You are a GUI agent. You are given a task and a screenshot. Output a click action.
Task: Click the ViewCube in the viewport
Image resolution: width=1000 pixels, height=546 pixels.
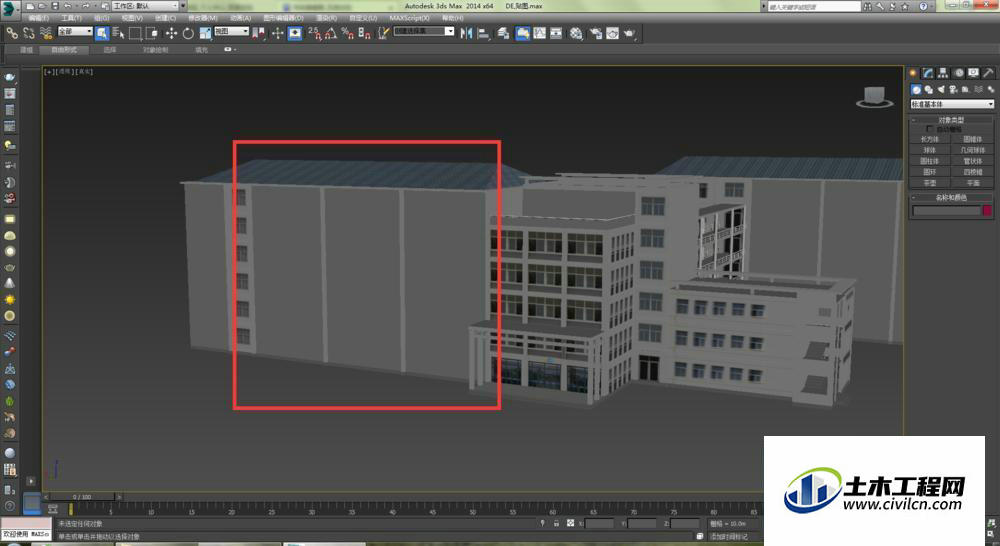point(874,97)
